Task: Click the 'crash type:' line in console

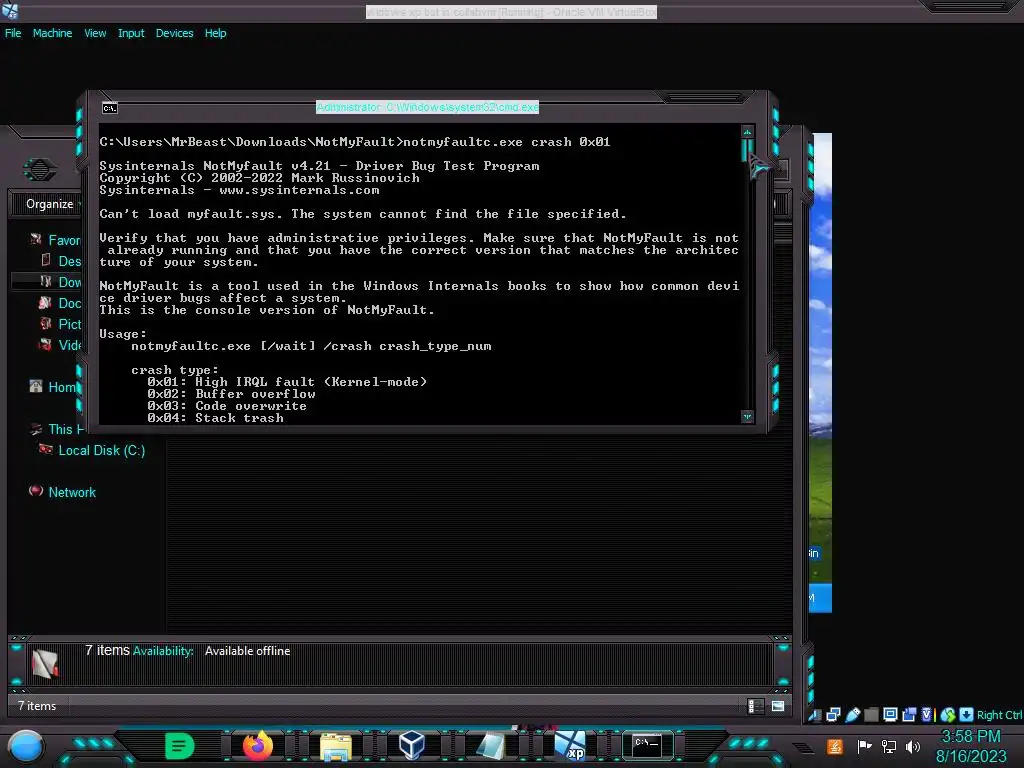Action: [174, 370]
